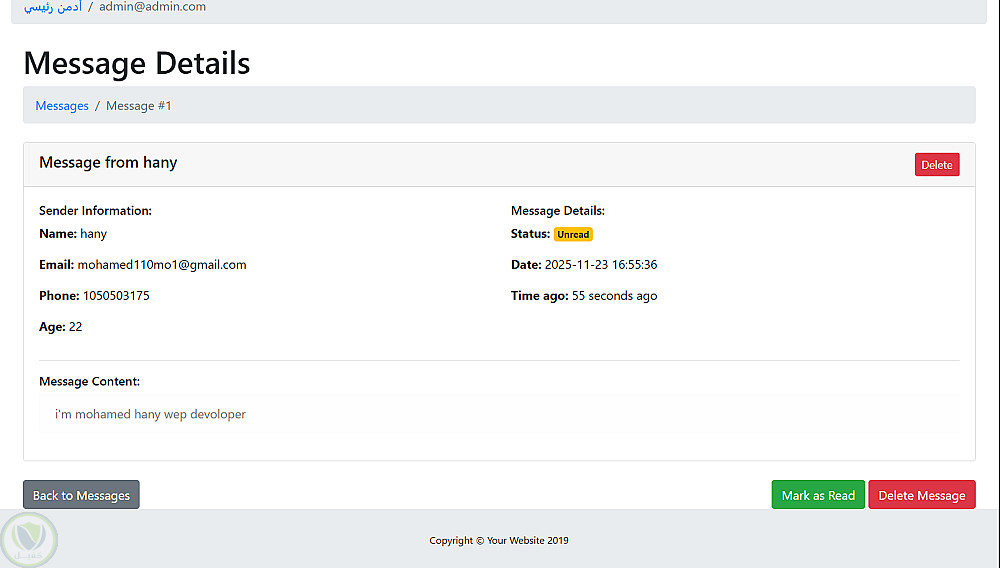1000x568 pixels.
Task: Click the email mohamed110mo1@gmail.com
Action: click(x=161, y=265)
